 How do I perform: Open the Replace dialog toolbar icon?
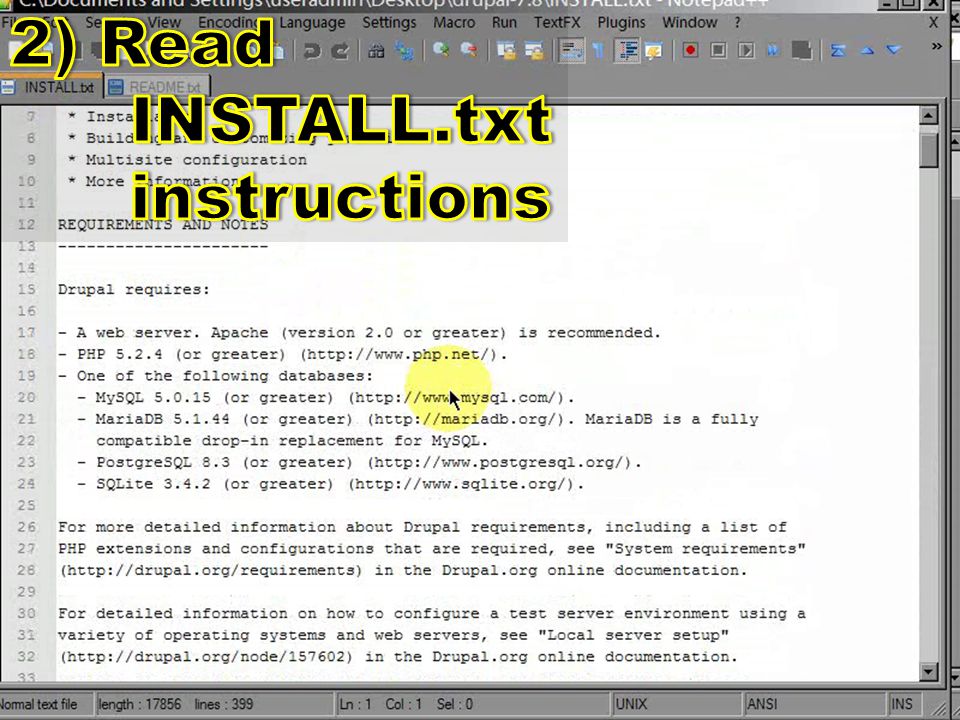coord(404,51)
